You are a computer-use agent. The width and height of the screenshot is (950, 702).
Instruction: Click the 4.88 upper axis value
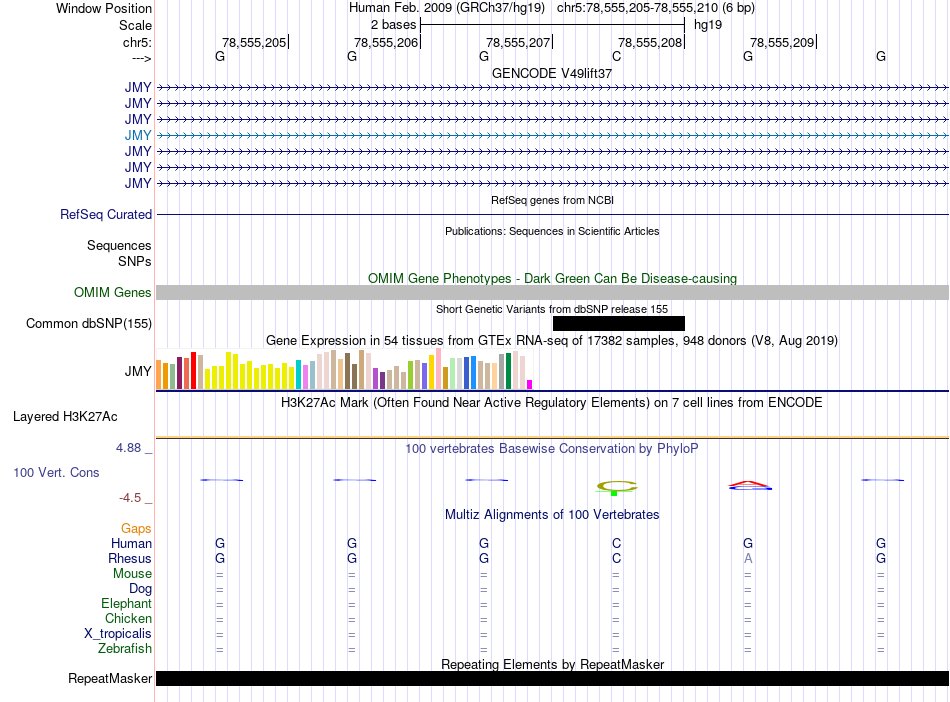[128, 448]
